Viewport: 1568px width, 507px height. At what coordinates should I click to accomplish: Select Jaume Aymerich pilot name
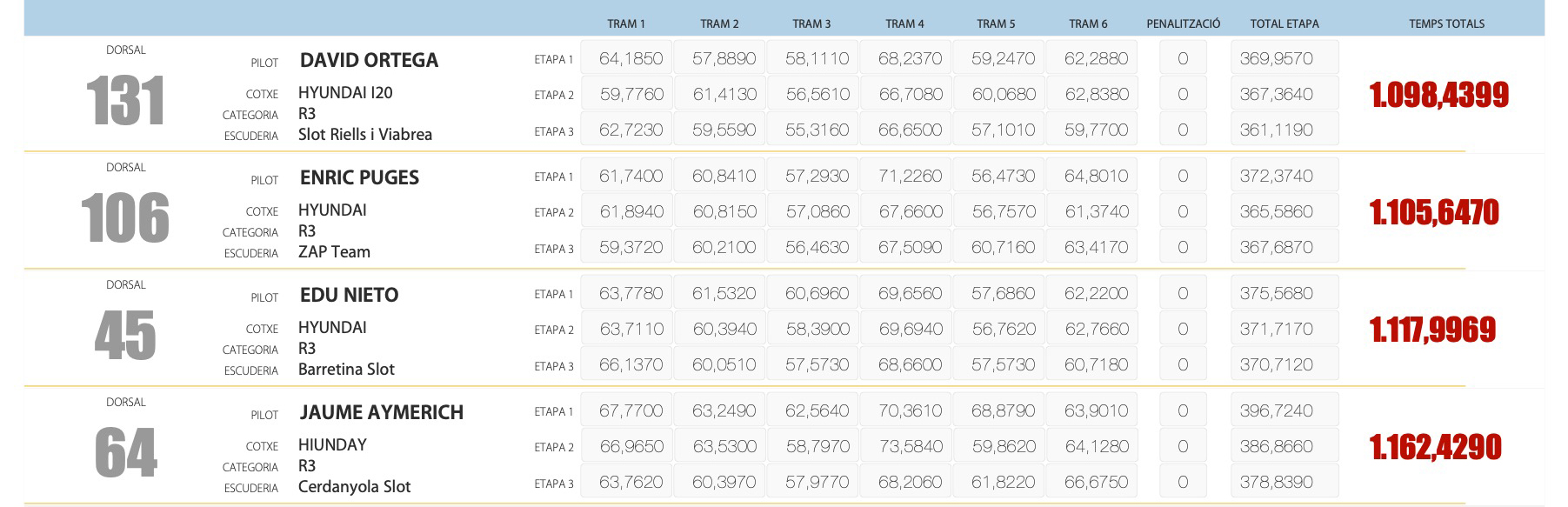click(381, 412)
